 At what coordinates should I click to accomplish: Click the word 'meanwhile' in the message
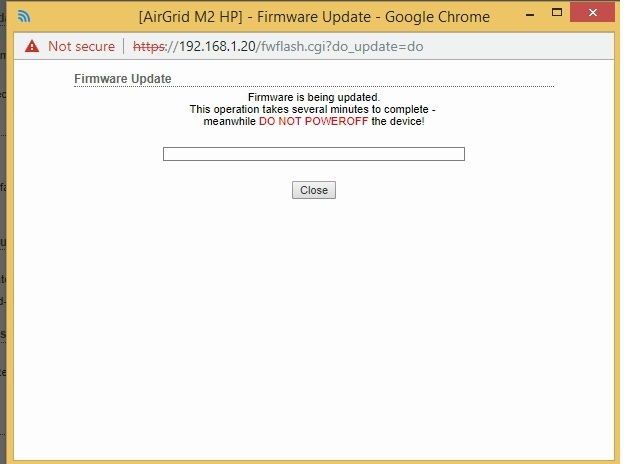229,121
